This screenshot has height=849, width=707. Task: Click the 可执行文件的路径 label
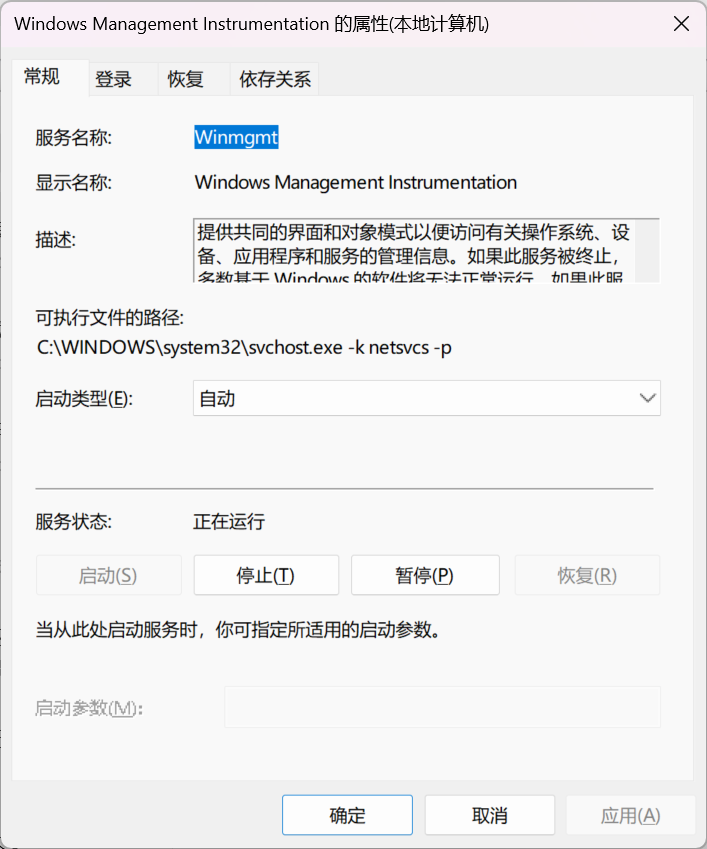109,318
